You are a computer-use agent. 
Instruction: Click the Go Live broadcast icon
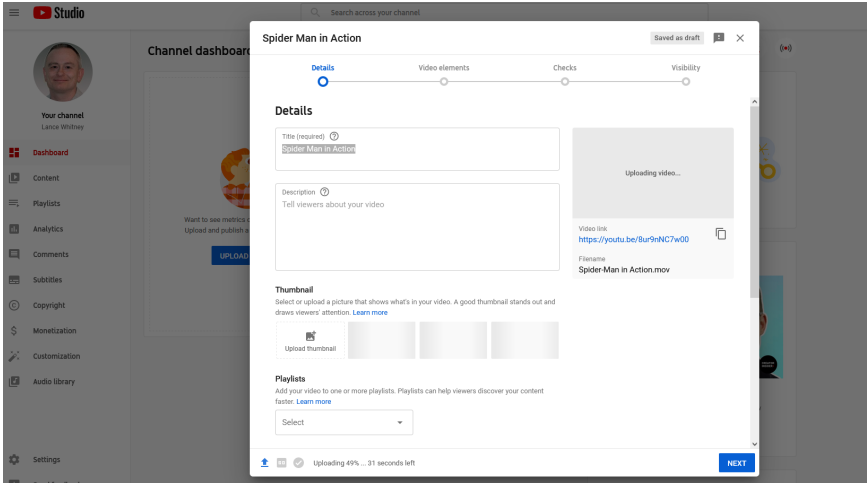pyautogui.click(x=785, y=48)
